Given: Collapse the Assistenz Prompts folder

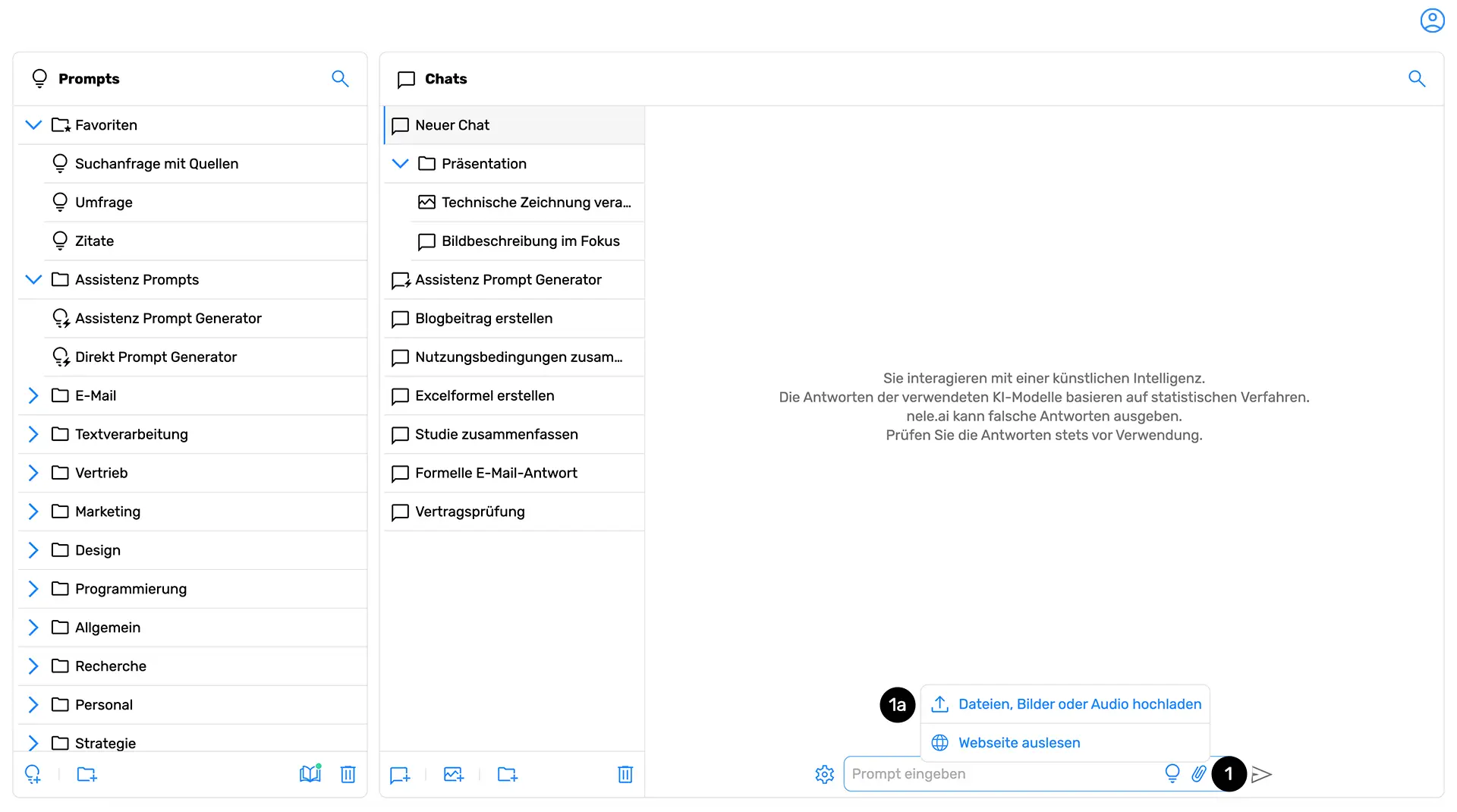Looking at the screenshot, I should pyautogui.click(x=33, y=279).
